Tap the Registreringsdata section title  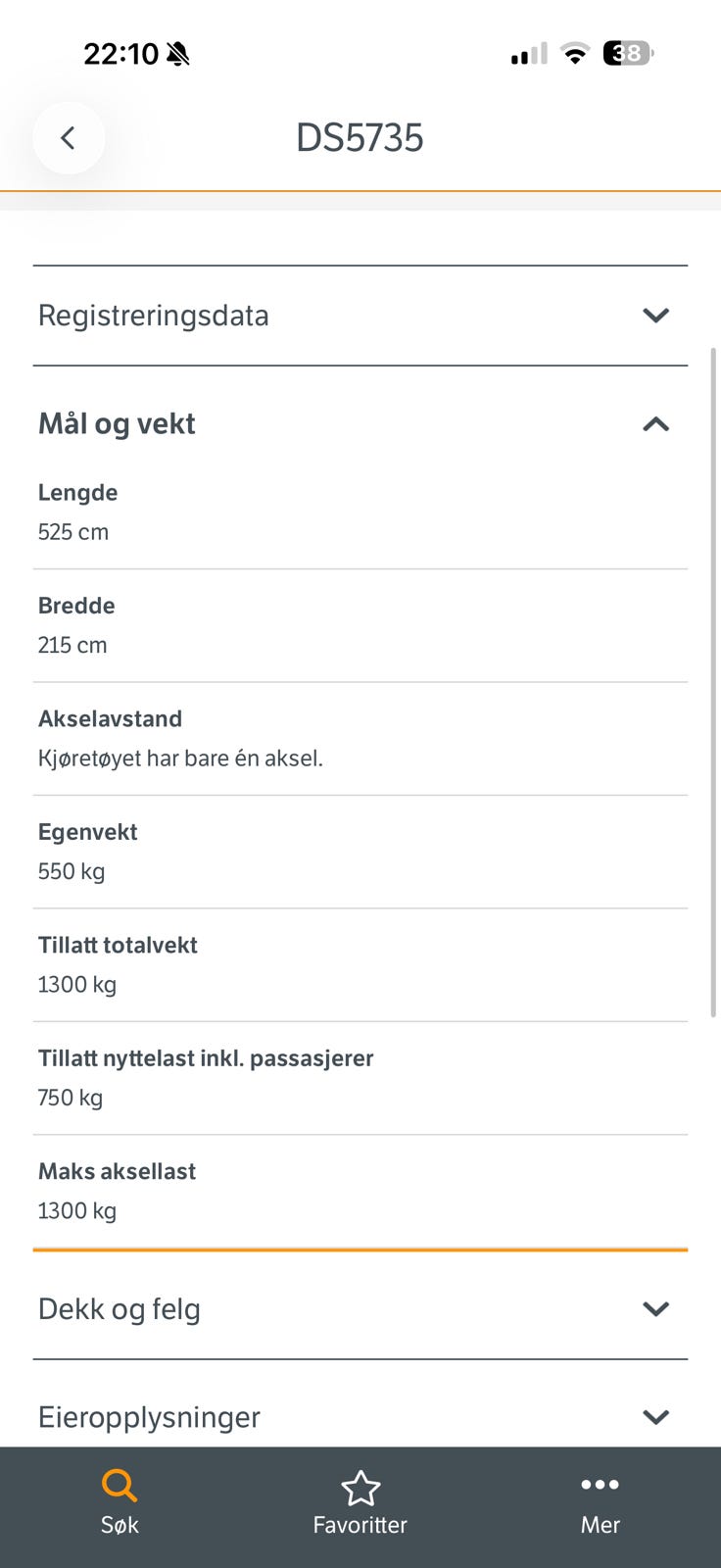pos(154,316)
